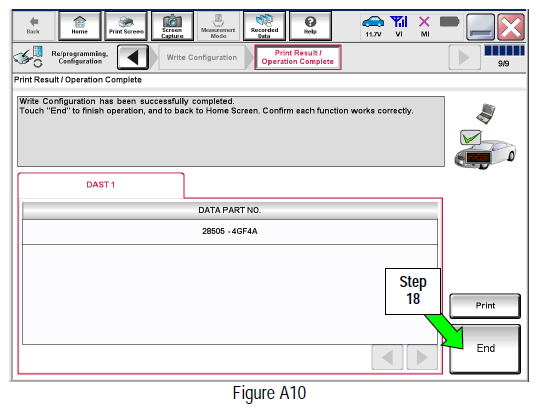Click the greyed right page arrow below table
Viewport: 538px width, 413px height.
pos(422,357)
